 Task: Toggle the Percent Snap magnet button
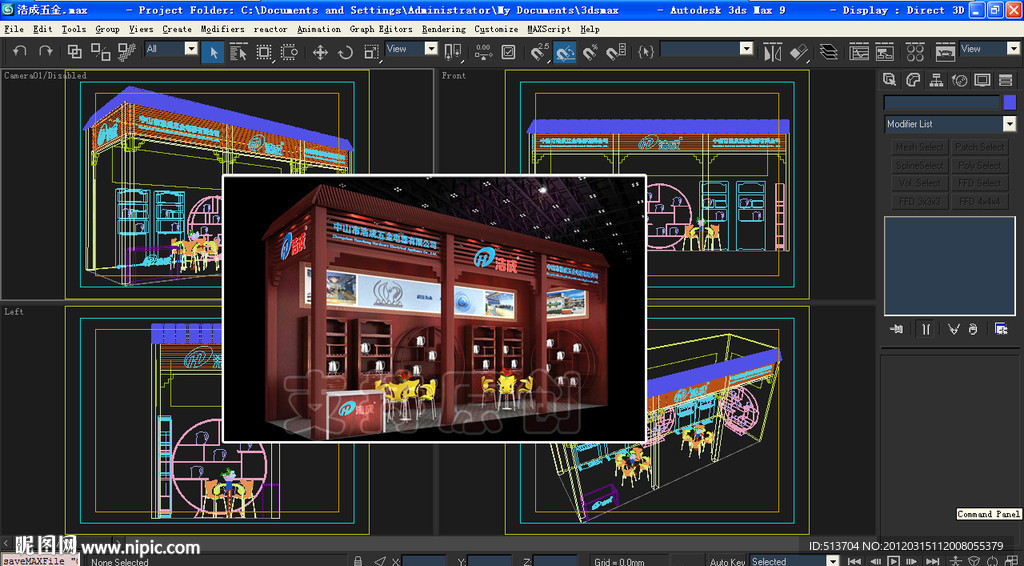point(590,52)
